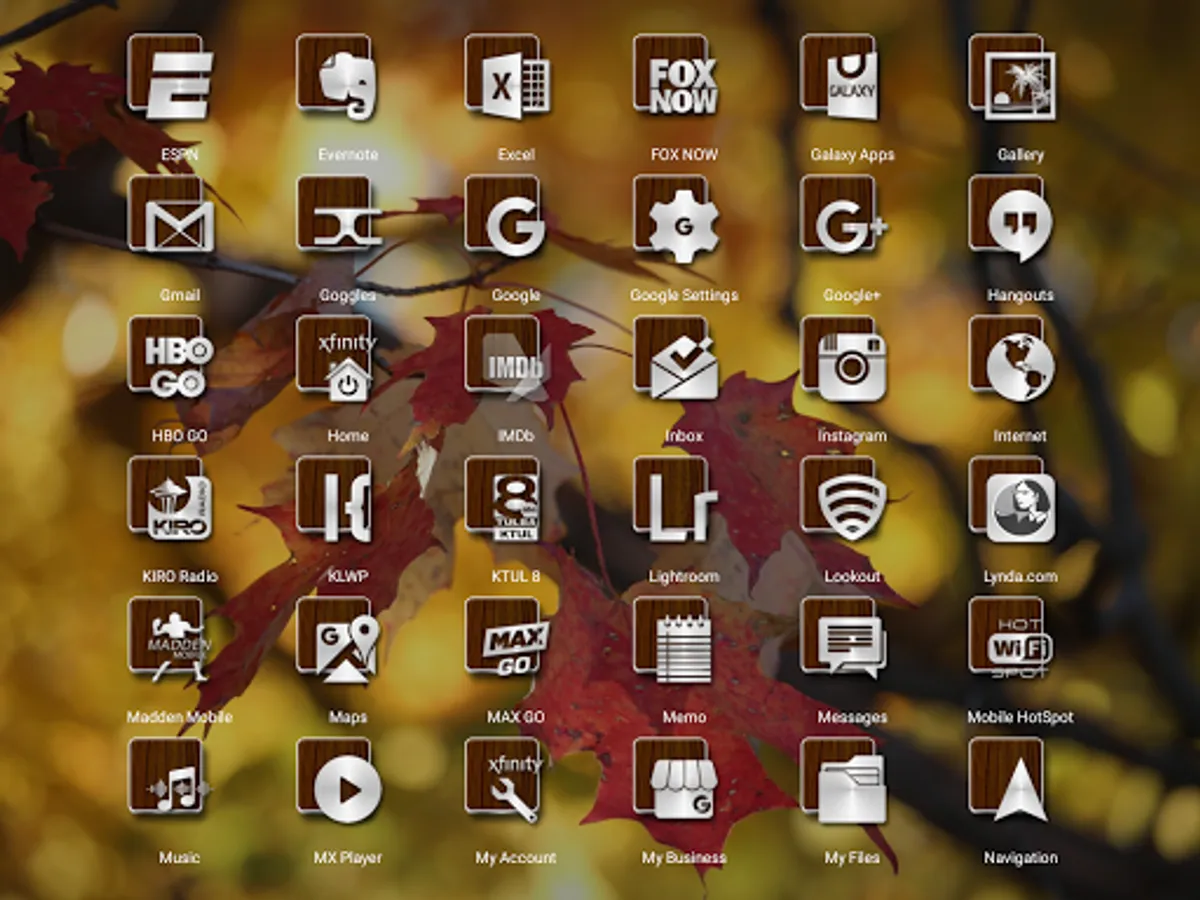
Task: Launch Evernote elephant icon
Action: [x=338, y=78]
